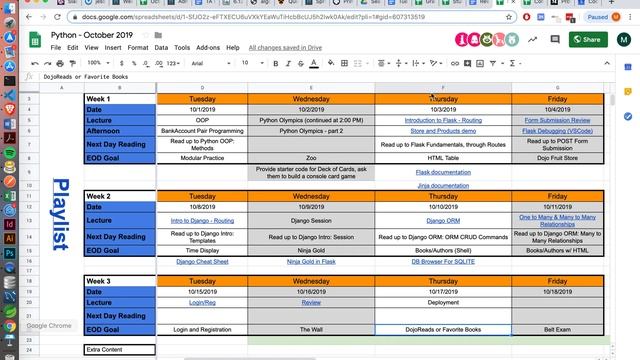
Task: Insert chart from toolbar
Action: coord(480,63)
